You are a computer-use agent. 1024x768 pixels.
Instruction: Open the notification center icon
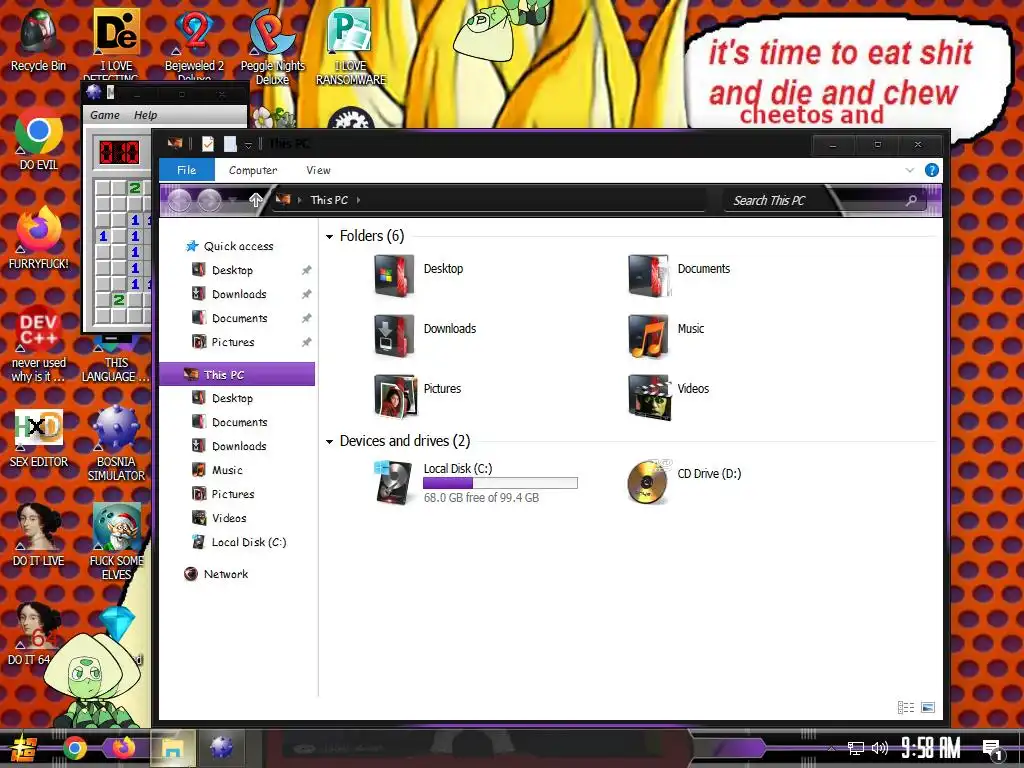993,750
